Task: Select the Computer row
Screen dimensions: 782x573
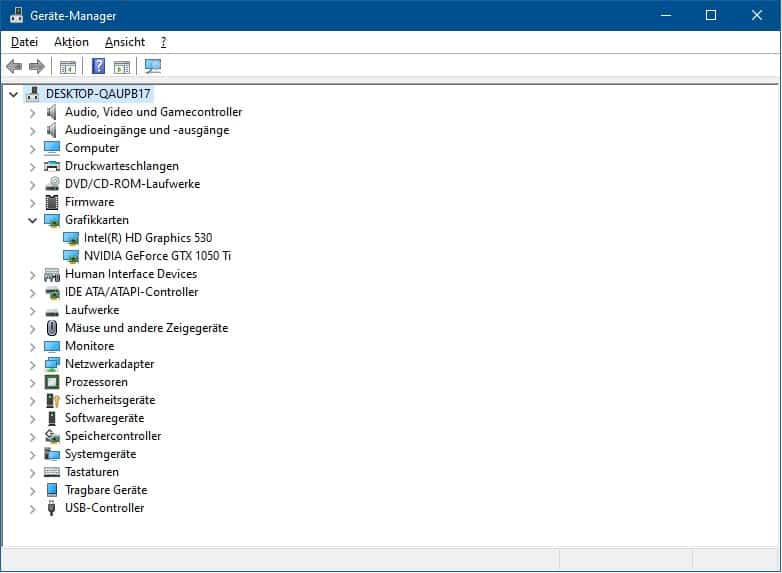Action: [92, 148]
